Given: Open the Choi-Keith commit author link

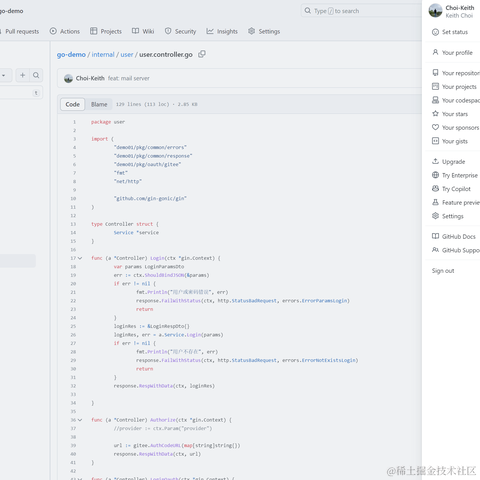Looking at the screenshot, I should click(x=90, y=78).
